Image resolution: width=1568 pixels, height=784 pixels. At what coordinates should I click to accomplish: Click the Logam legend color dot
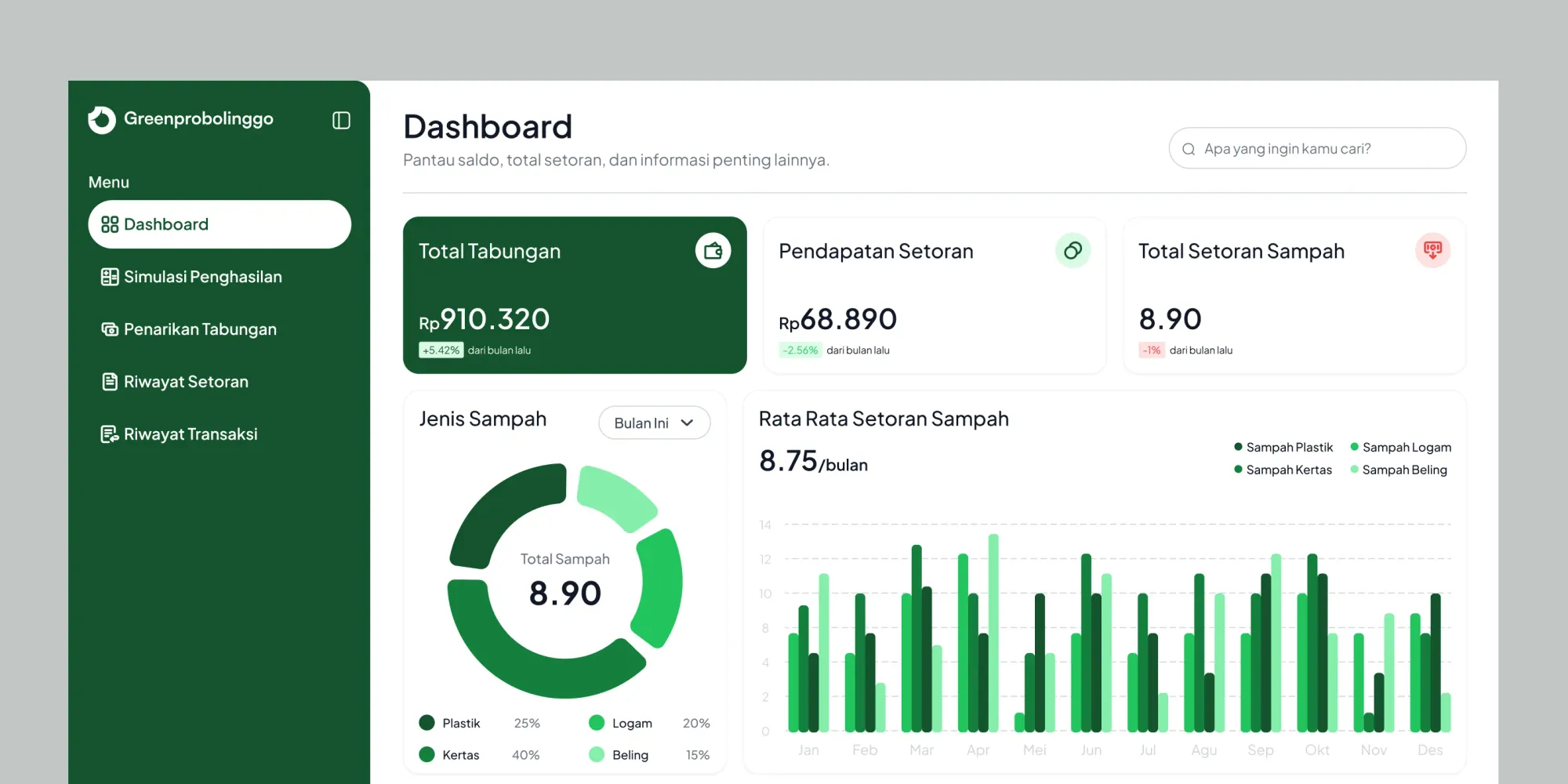click(597, 722)
